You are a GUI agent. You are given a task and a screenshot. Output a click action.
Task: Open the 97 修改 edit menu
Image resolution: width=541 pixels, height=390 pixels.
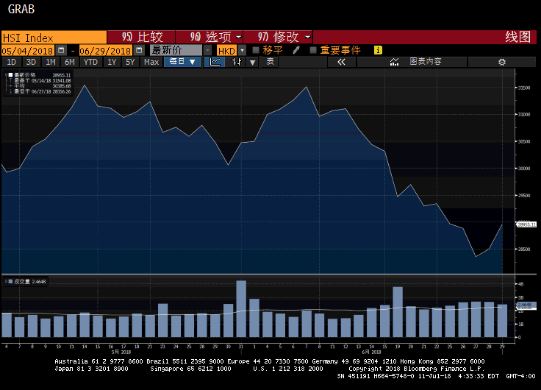[278, 37]
